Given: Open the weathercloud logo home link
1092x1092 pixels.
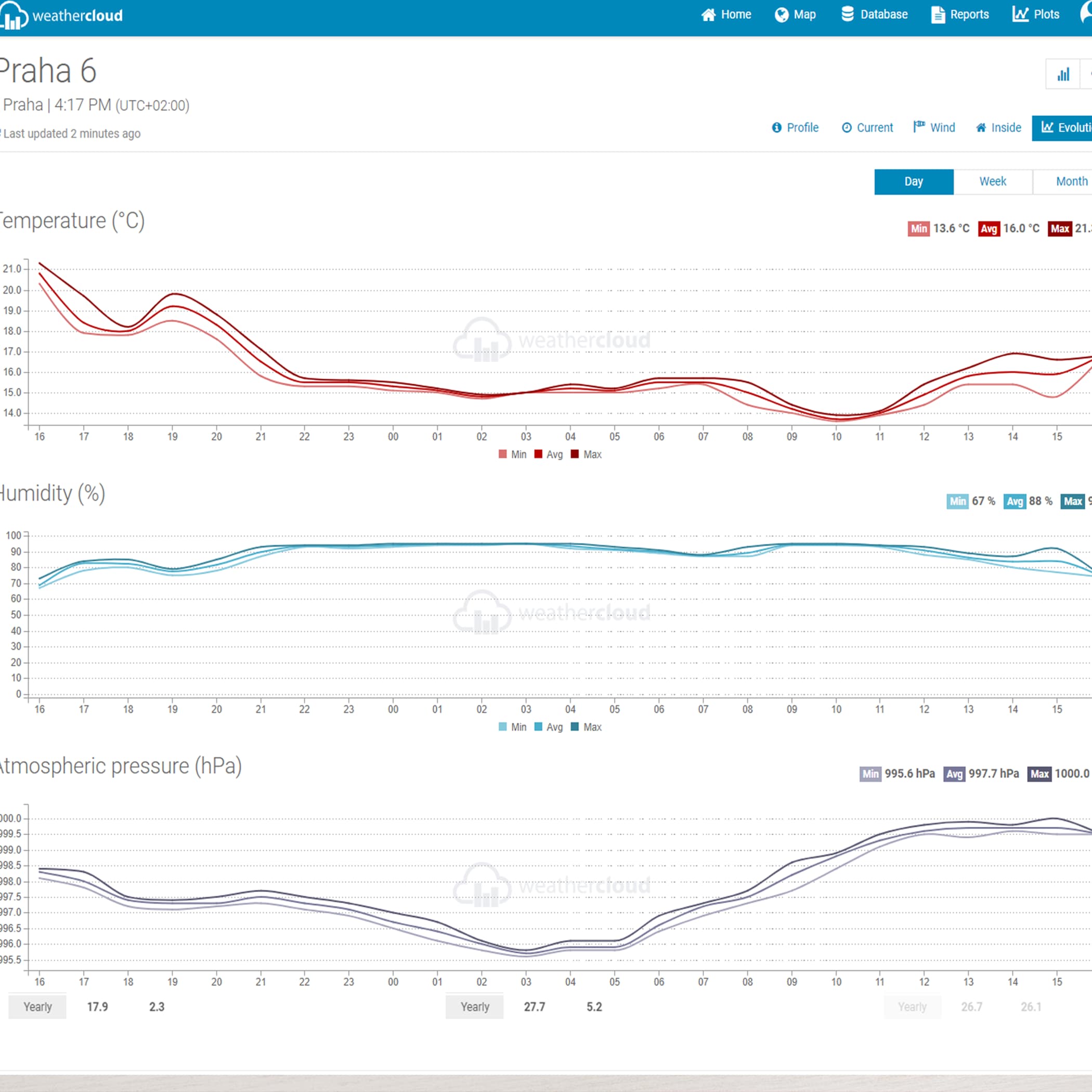Looking at the screenshot, I should point(61,16).
